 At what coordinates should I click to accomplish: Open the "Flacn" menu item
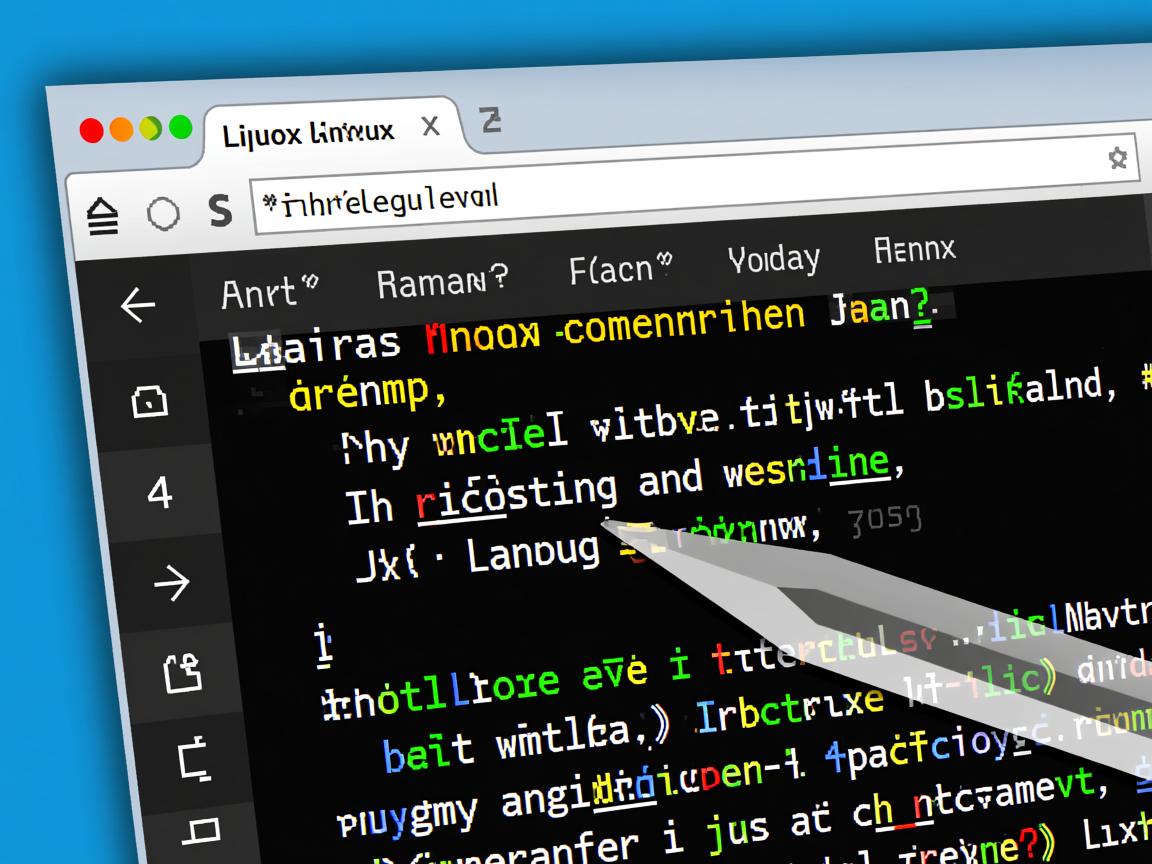click(x=619, y=270)
